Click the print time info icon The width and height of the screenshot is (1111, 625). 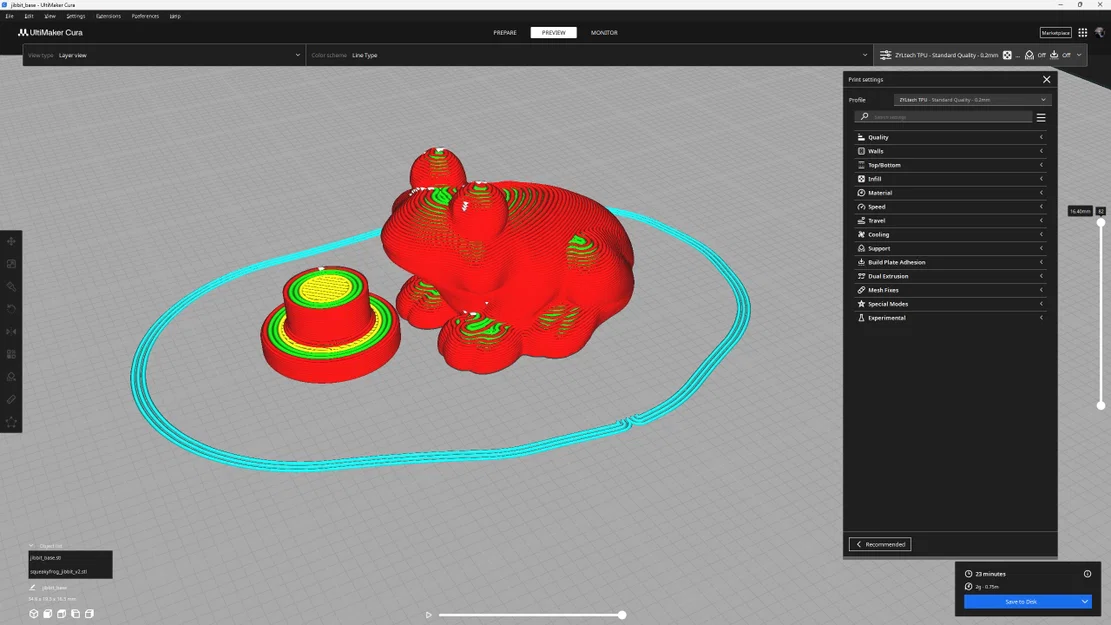pyautogui.click(x=1087, y=574)
